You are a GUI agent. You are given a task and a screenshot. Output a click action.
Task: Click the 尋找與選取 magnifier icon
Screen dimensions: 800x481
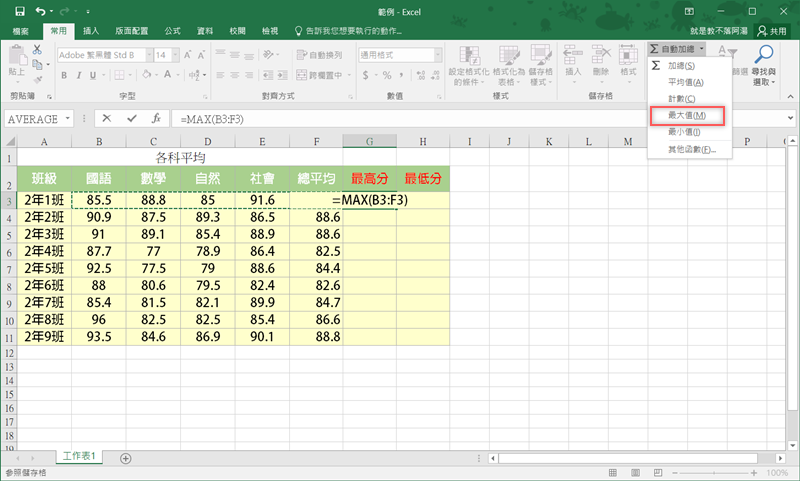pos(764,58)
